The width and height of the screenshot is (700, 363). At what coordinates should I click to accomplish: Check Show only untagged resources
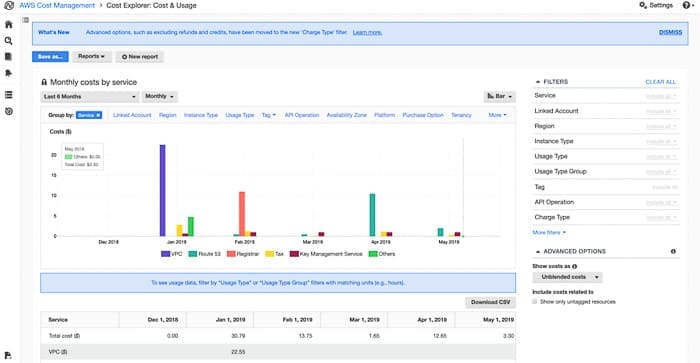click(x=535, y=302)
